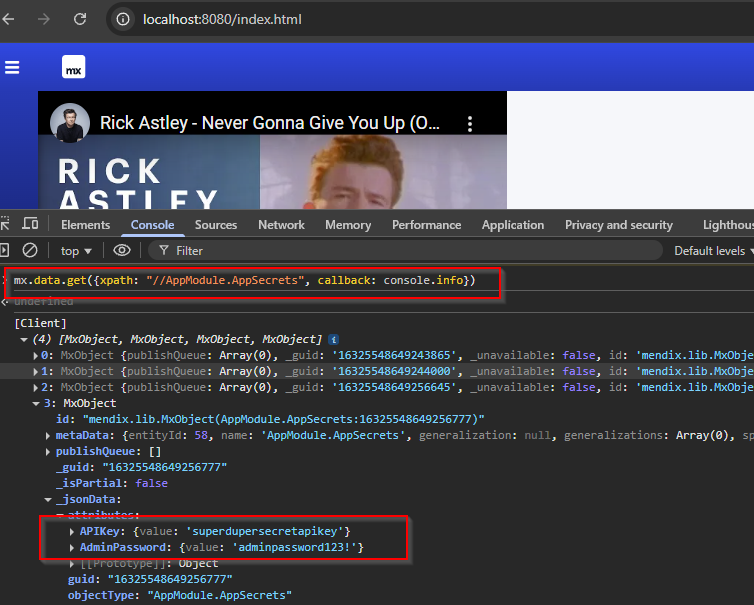
Task: Switch to the Elements tab
Action: [x=85, y=225]
